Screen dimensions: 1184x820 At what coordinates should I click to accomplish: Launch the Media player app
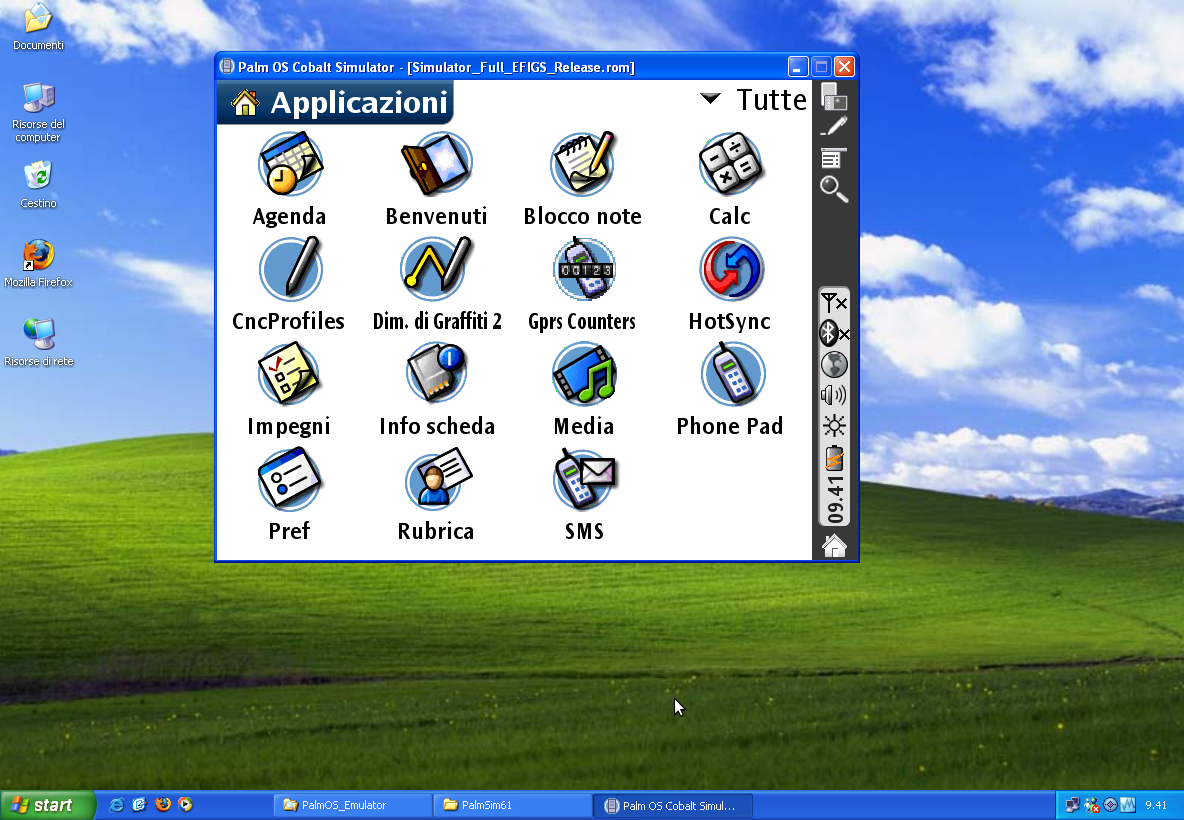tap(584, 375)
